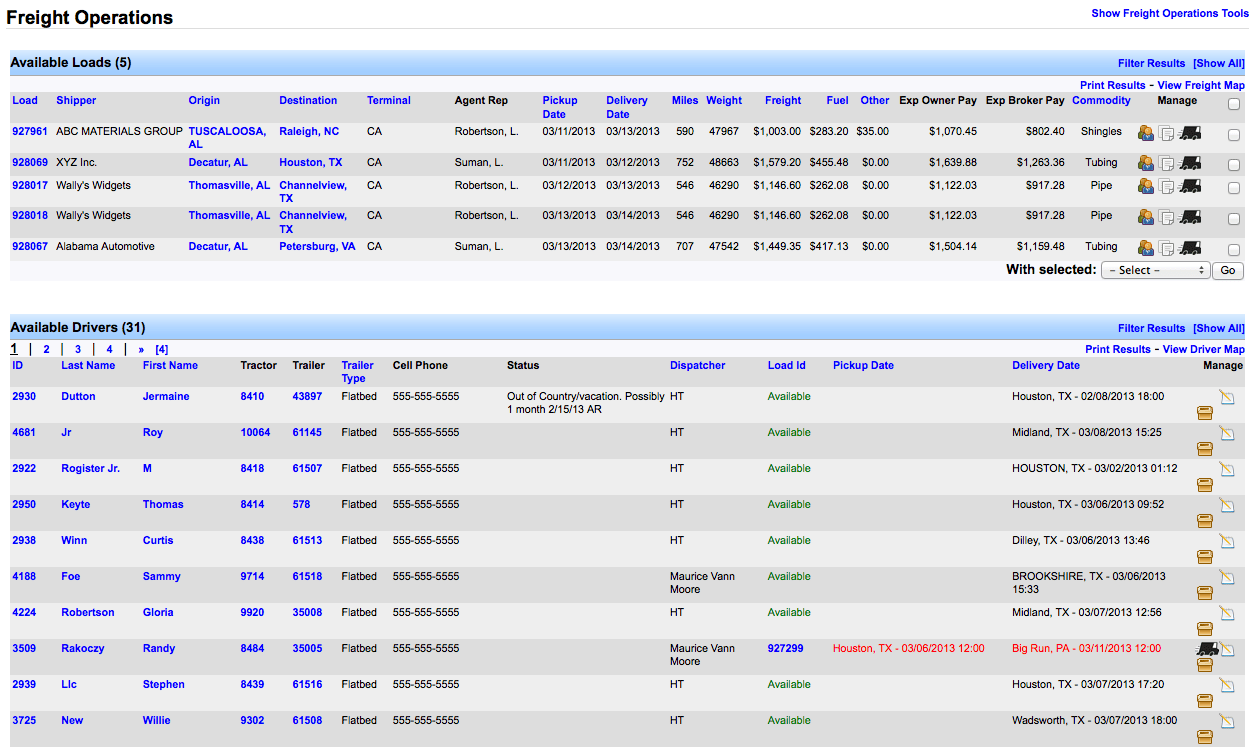The height and width of the screenshot is (754, 1252).
Task: Click the box icon for driver Rogister Jr.
Action: 1205,485
